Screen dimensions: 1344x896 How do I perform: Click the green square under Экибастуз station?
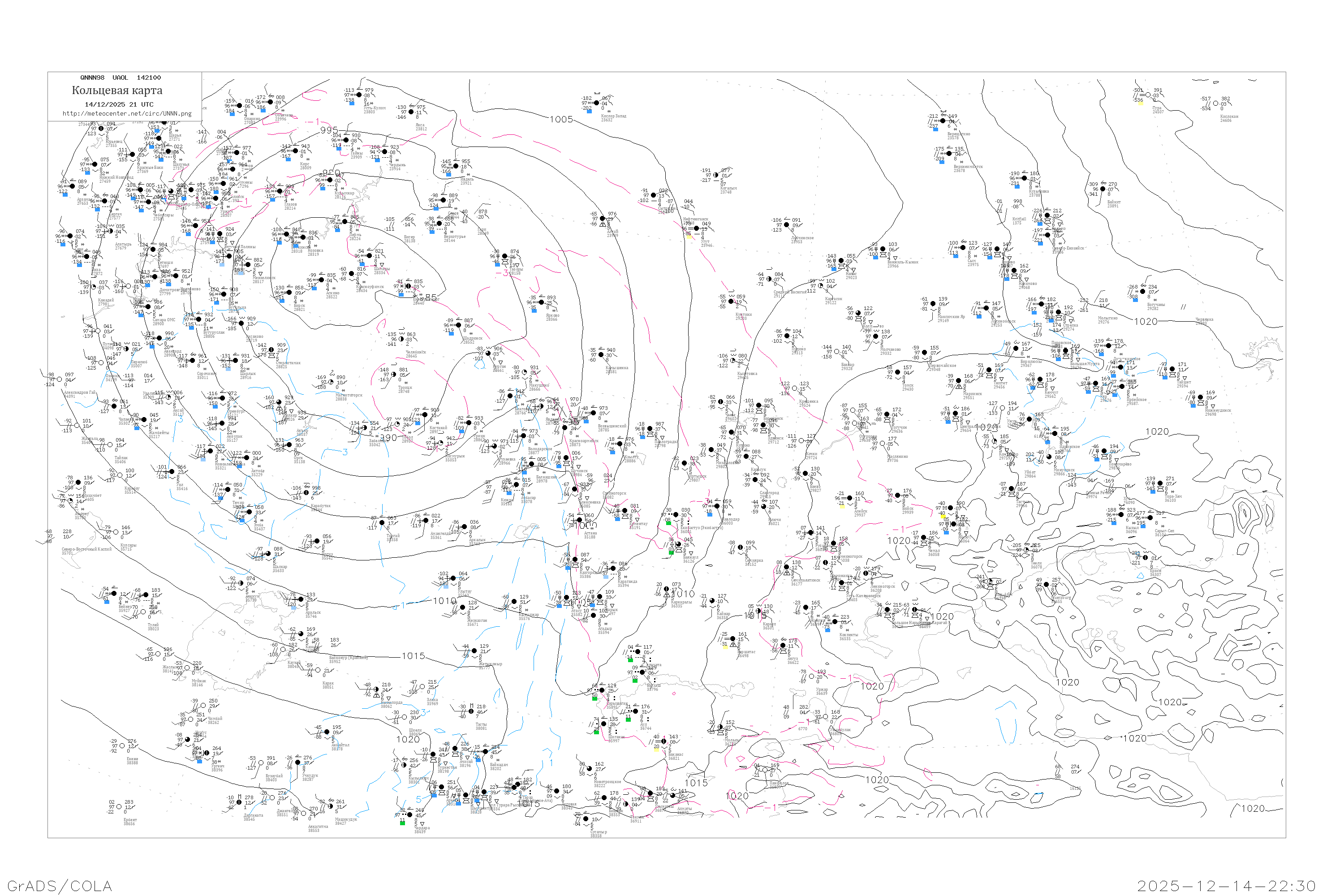(668, 523)
